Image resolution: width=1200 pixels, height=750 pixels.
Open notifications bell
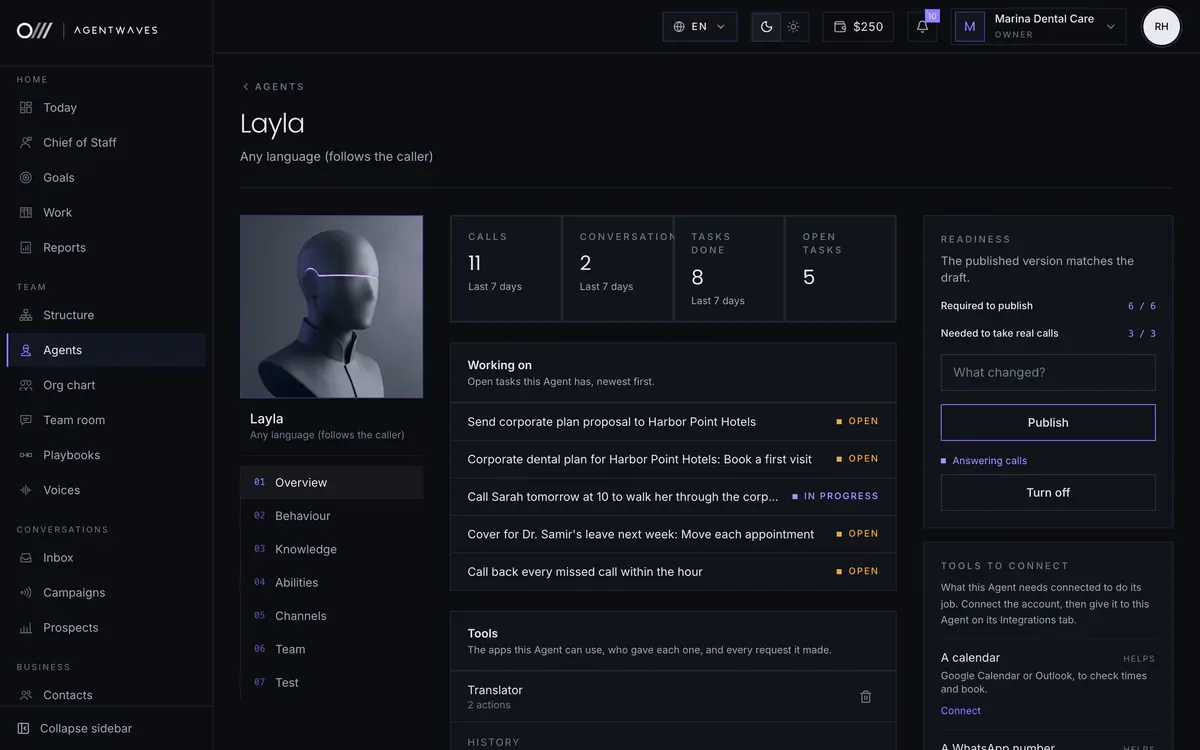click(x=923, y=27)
